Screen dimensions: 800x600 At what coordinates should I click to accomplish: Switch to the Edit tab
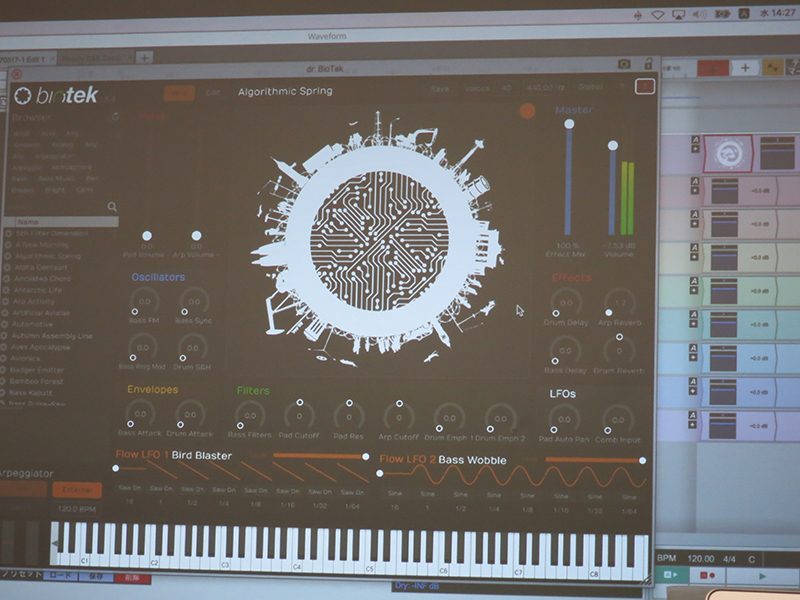pyautogui.click(x=213, y=93)
